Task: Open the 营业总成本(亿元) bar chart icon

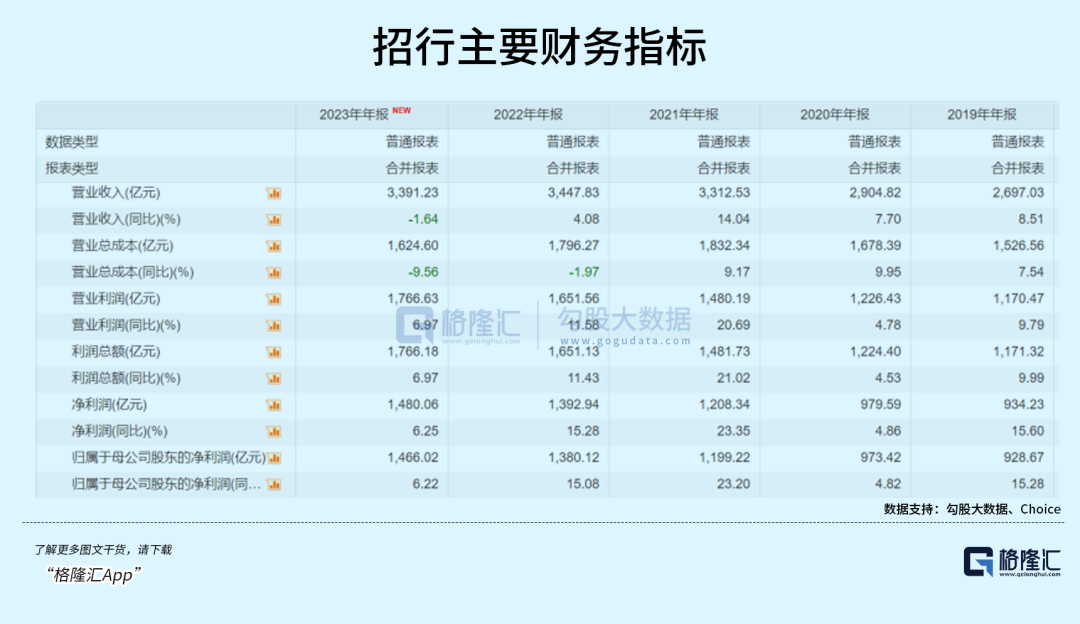Action: [x=272, y=245]
